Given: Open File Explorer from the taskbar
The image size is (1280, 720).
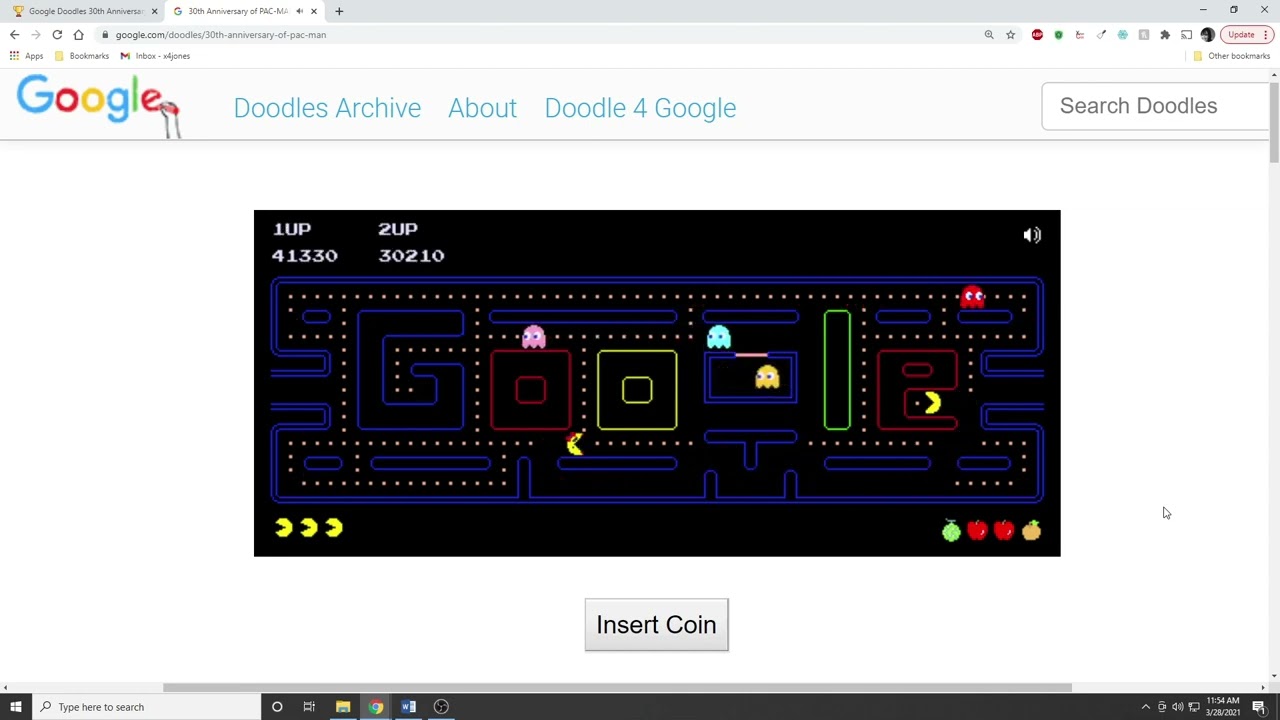Looking at the screenshot, I should (342, 707).
